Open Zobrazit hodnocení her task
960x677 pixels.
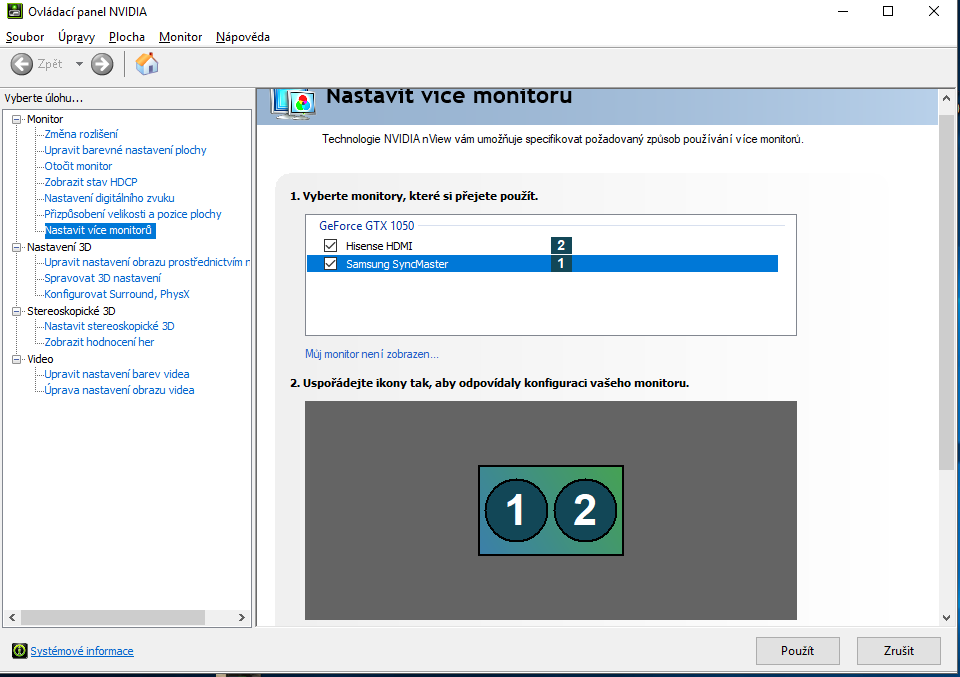[x=99, y=342]
